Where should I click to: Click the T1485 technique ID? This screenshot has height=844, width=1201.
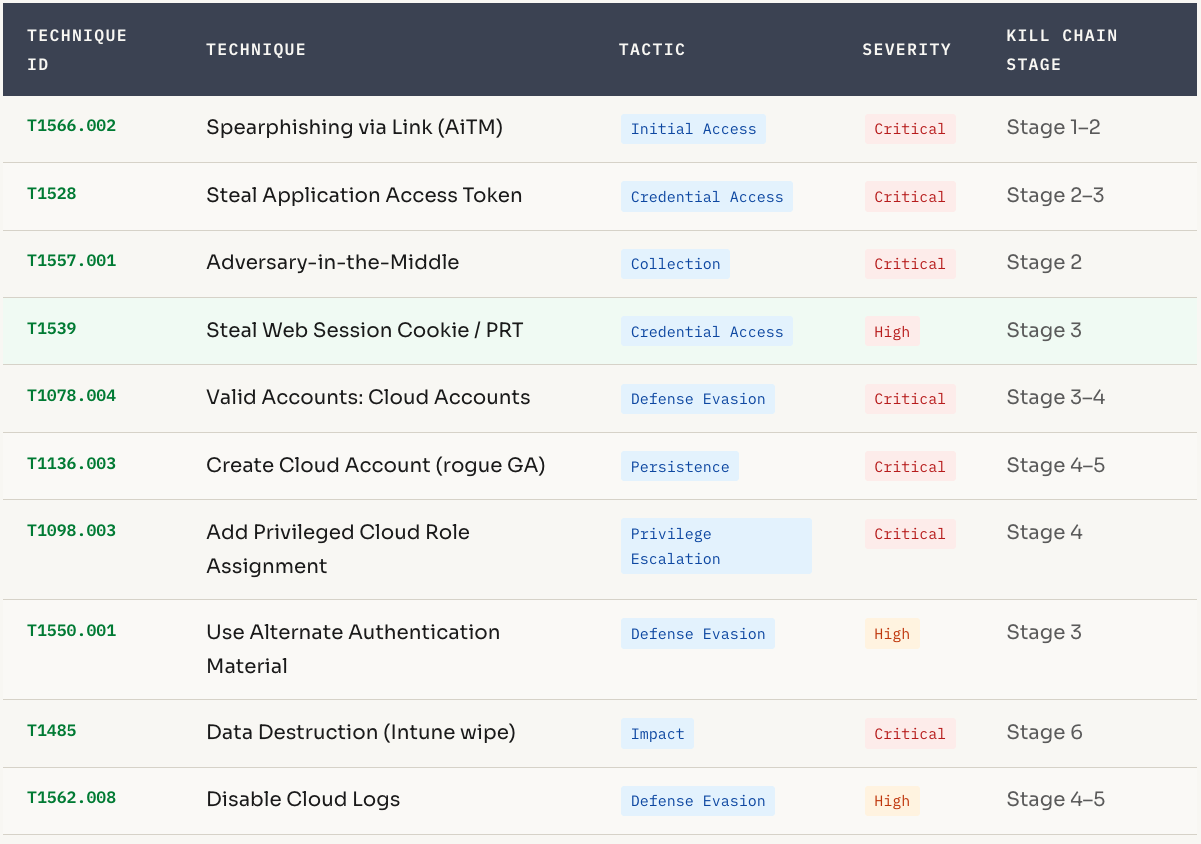point(52,731)
